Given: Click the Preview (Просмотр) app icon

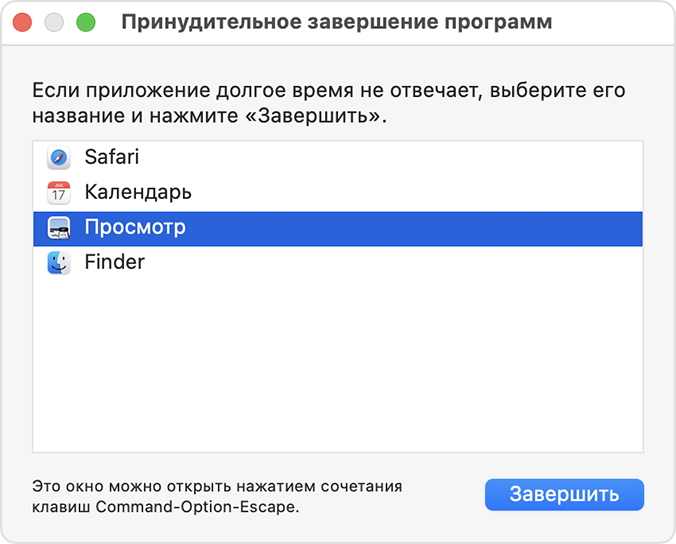Looking at the screenshot, I should pyautogui.click(x=59, y=228).
